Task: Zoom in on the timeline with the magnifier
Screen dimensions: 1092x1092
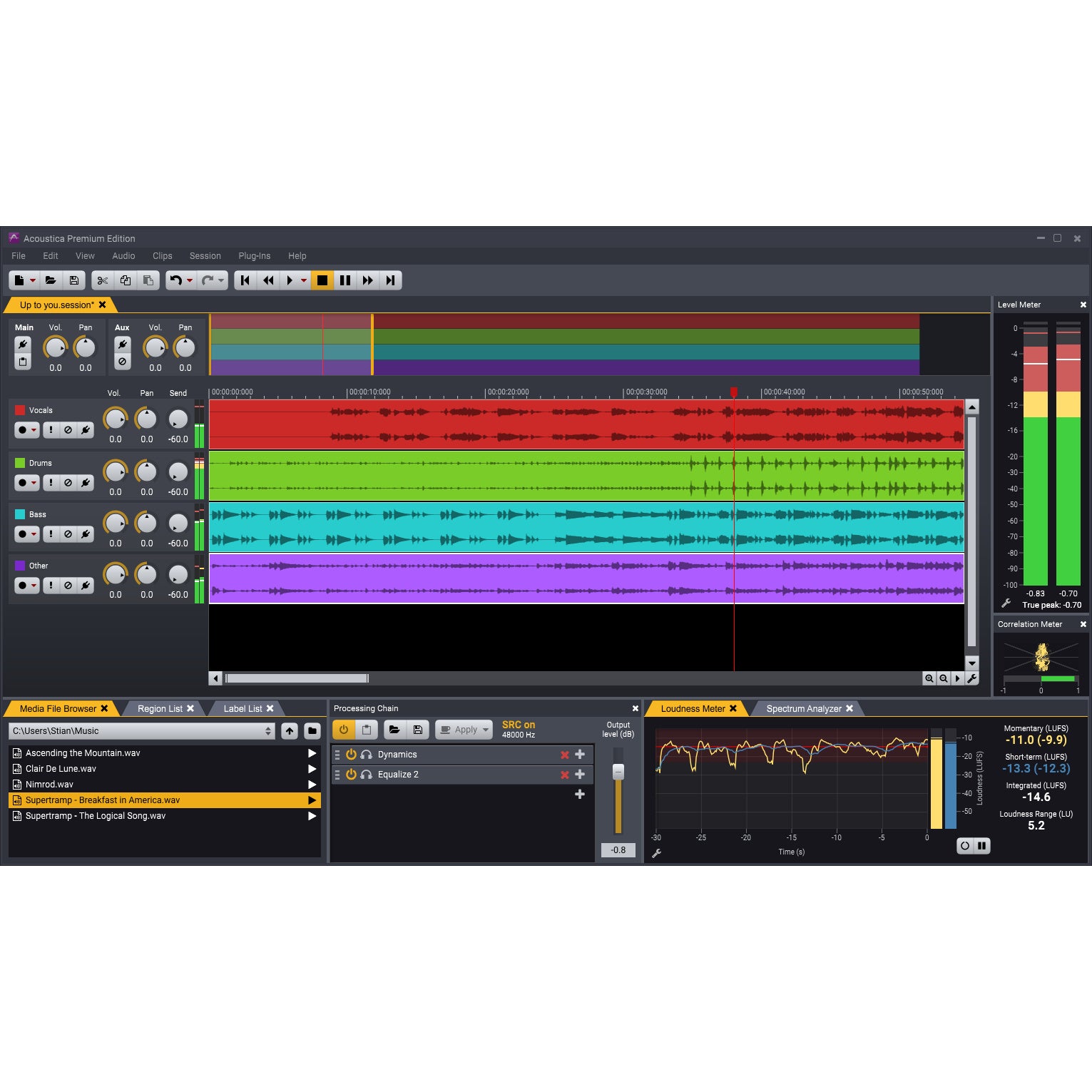Action: click(929, 678)
